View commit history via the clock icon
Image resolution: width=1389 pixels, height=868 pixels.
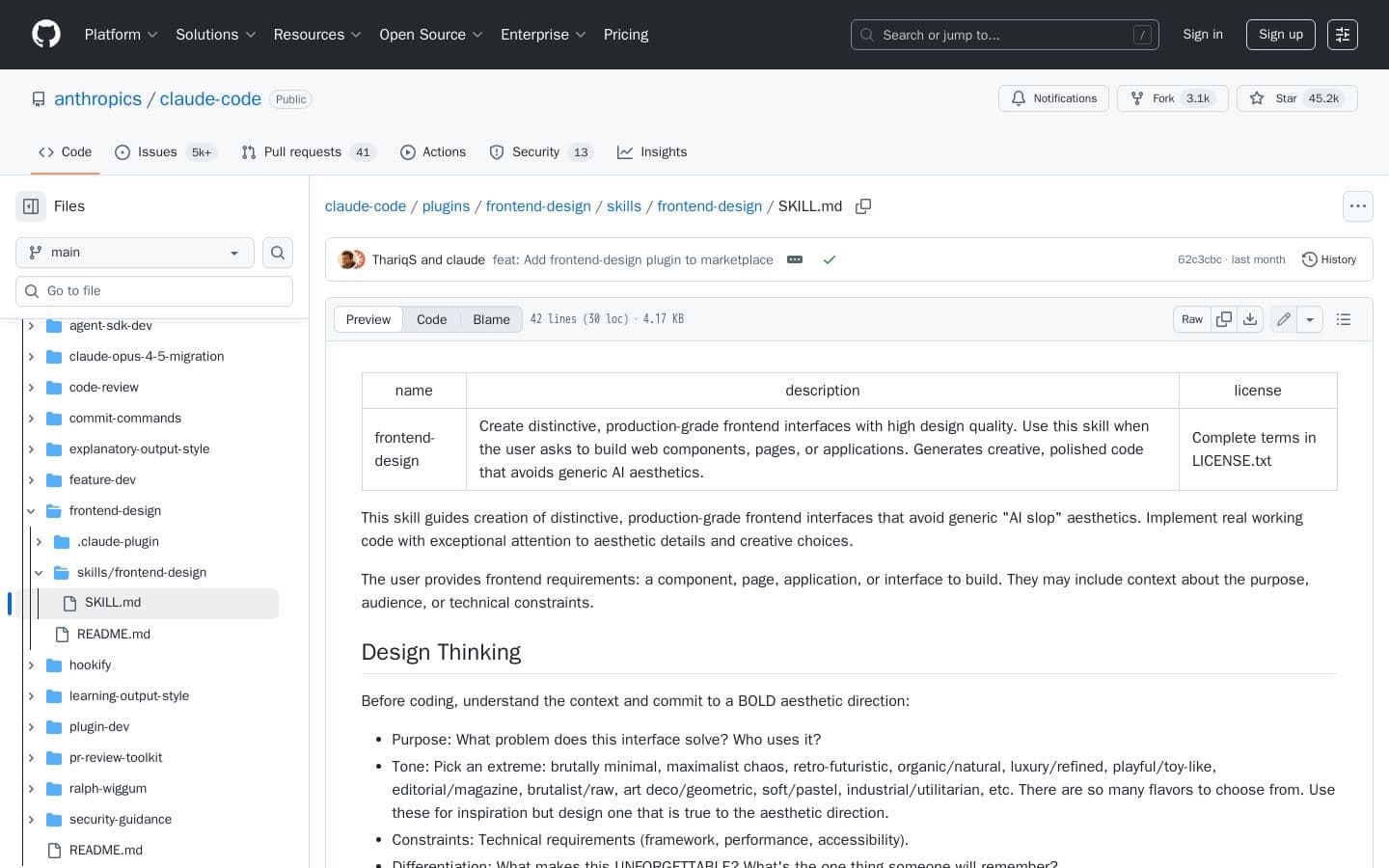pyautogui.click(x=1329, y=259)
